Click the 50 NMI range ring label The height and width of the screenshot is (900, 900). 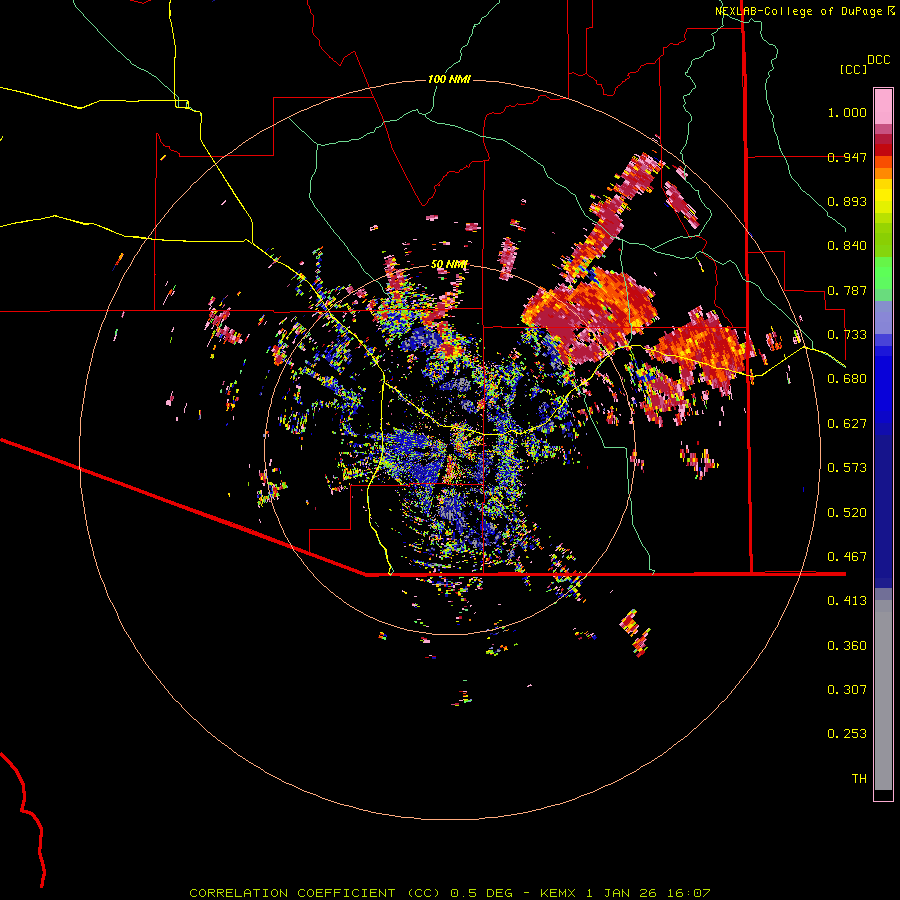pos(449,265)
